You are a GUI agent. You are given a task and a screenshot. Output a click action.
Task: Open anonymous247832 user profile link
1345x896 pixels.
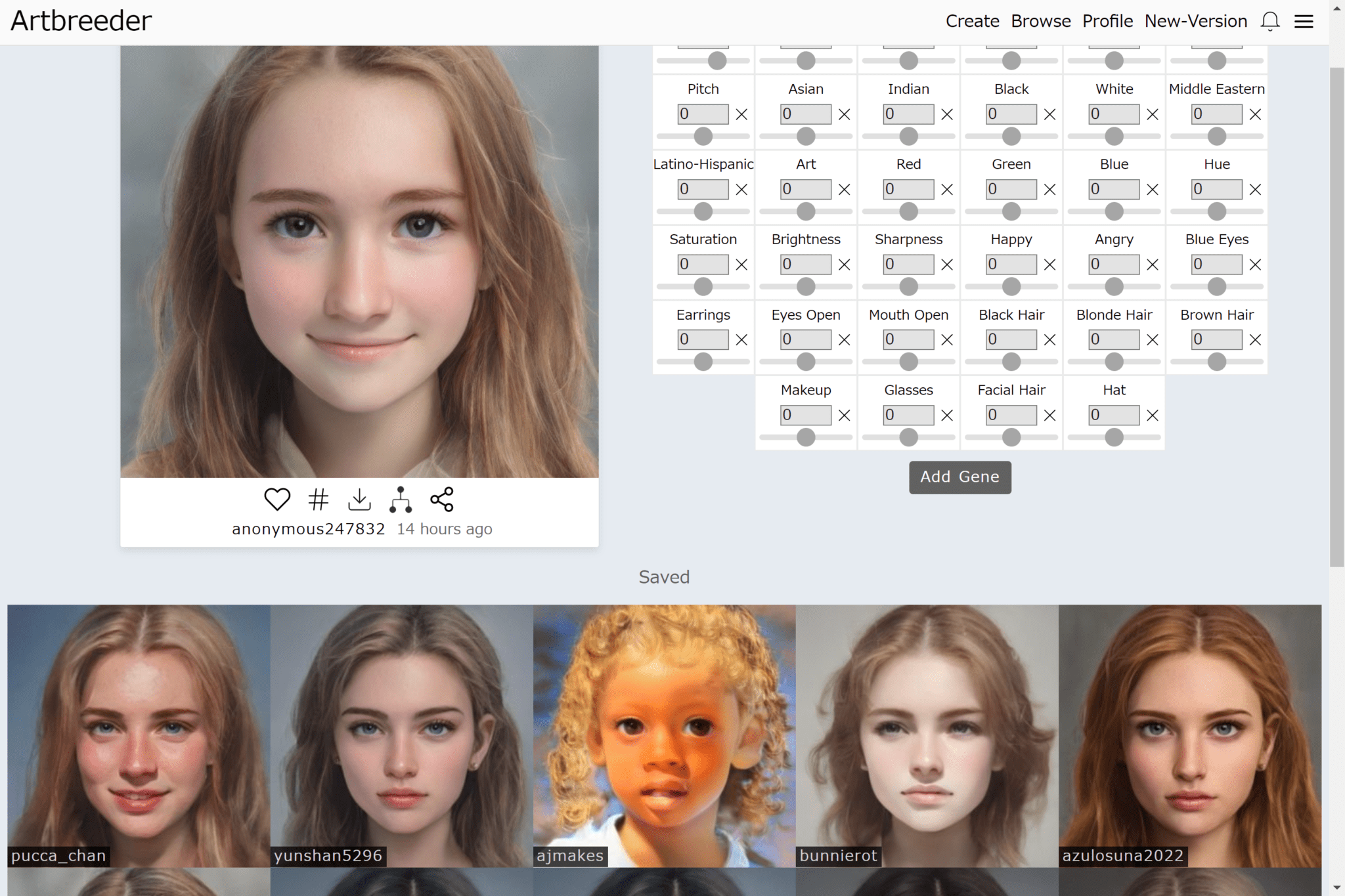308,529
